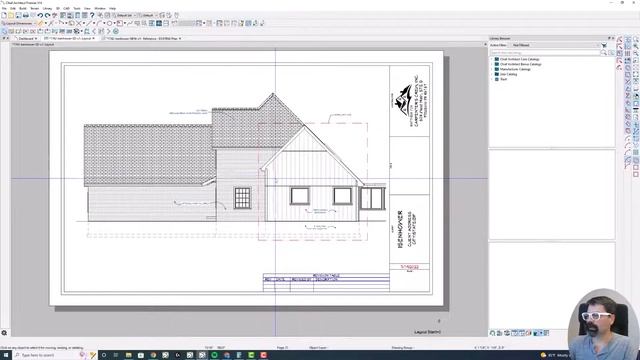Redo the last undone action
The height and width of the screenshot is (360, 640).
coord(47,16)
